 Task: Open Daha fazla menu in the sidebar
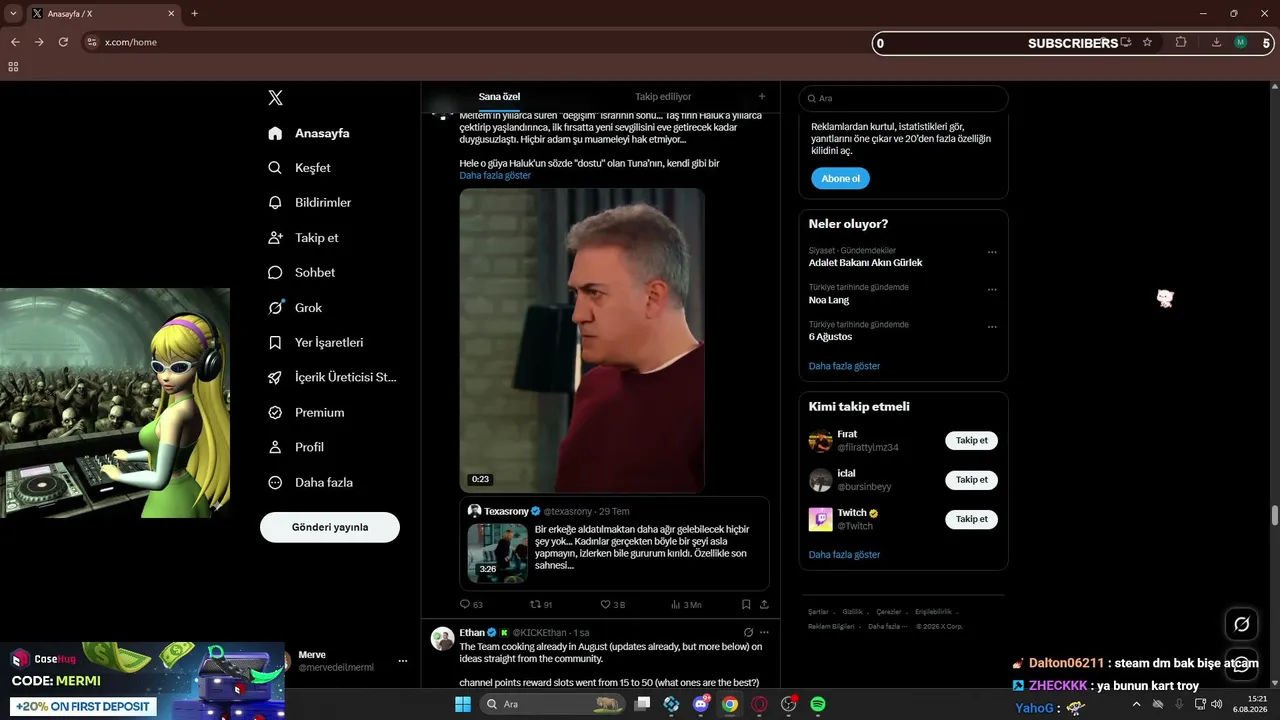point(310,483)
